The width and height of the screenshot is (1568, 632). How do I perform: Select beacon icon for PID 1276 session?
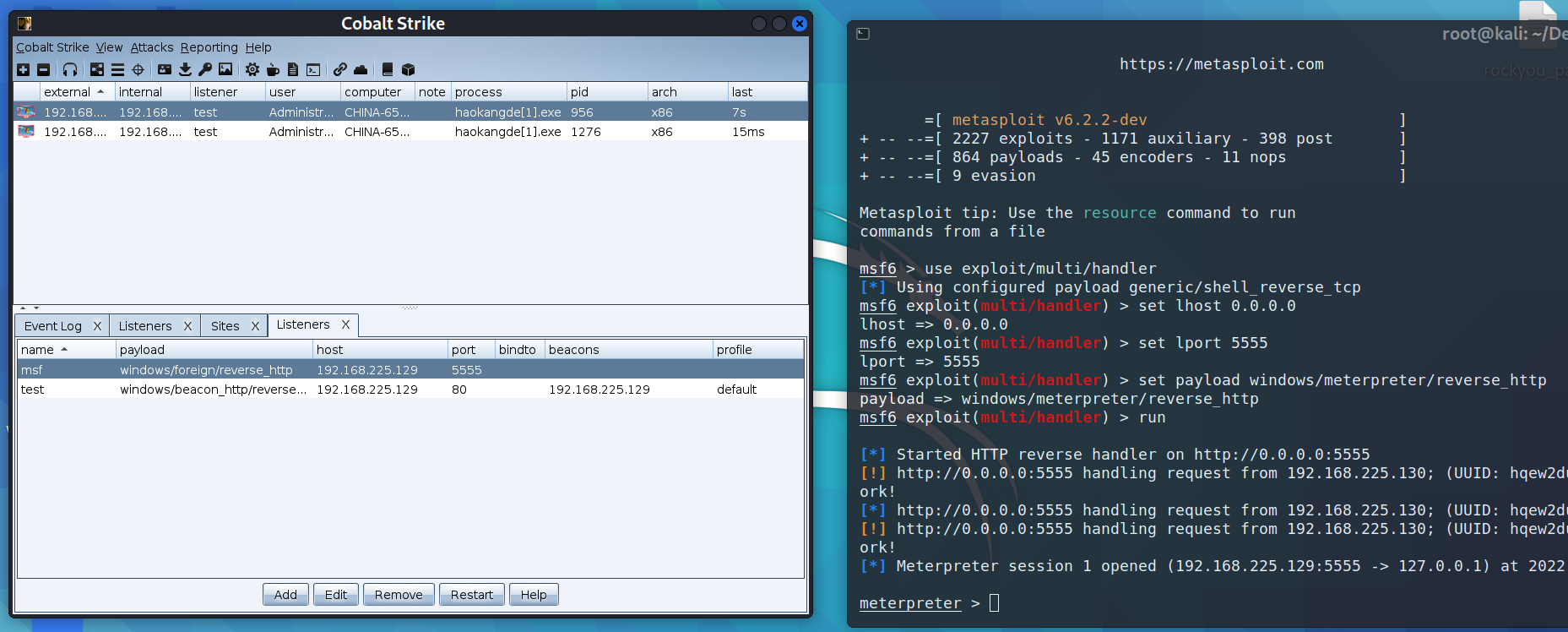[26, 131]
